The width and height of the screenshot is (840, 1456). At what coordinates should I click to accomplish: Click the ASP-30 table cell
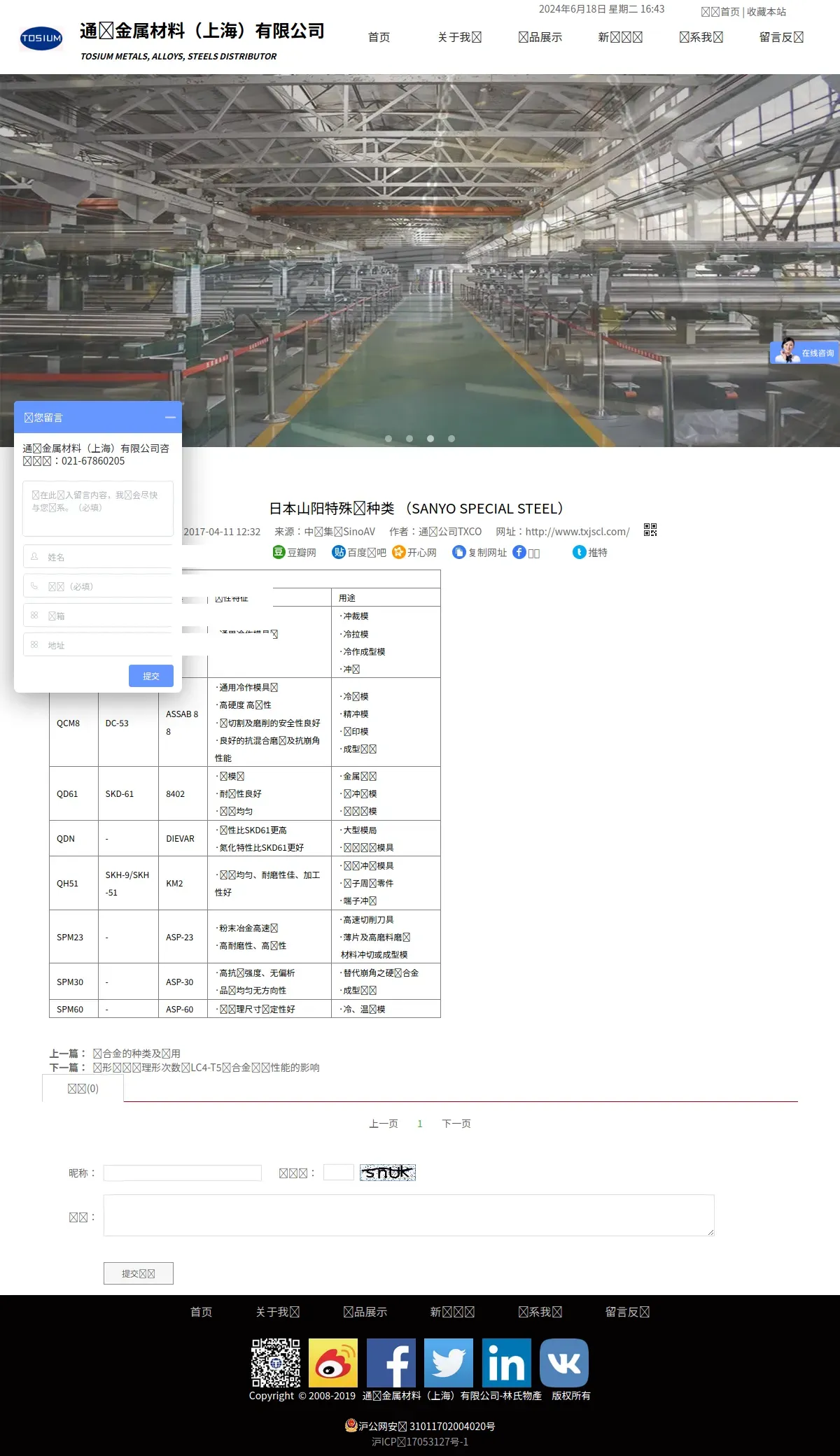(183, 982)
